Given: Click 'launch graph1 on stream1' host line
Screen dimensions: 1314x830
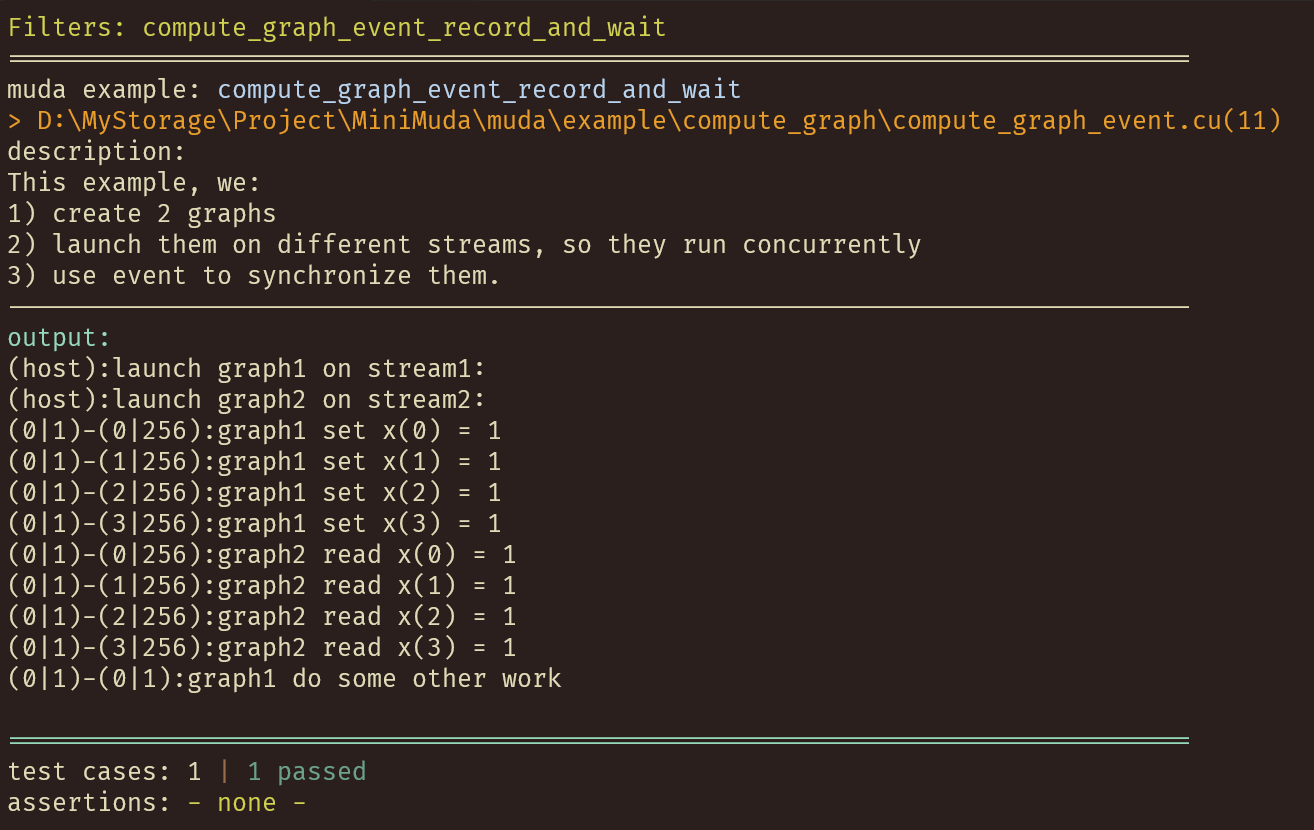Looking at the screenshot, I should pos(247,369).
